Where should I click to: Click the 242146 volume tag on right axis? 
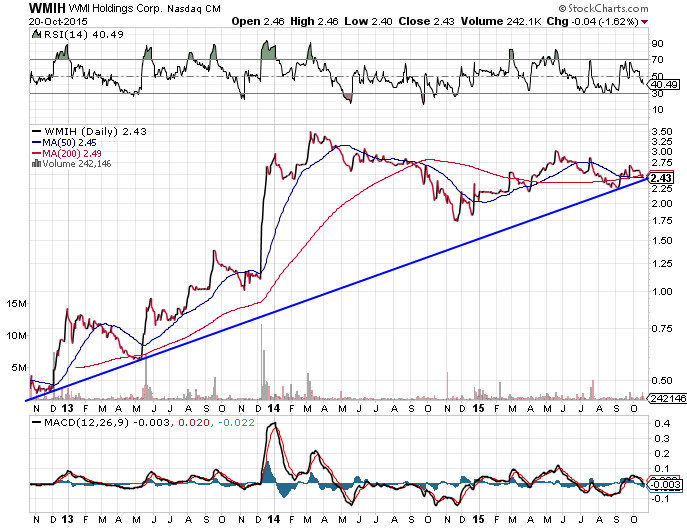668,398
